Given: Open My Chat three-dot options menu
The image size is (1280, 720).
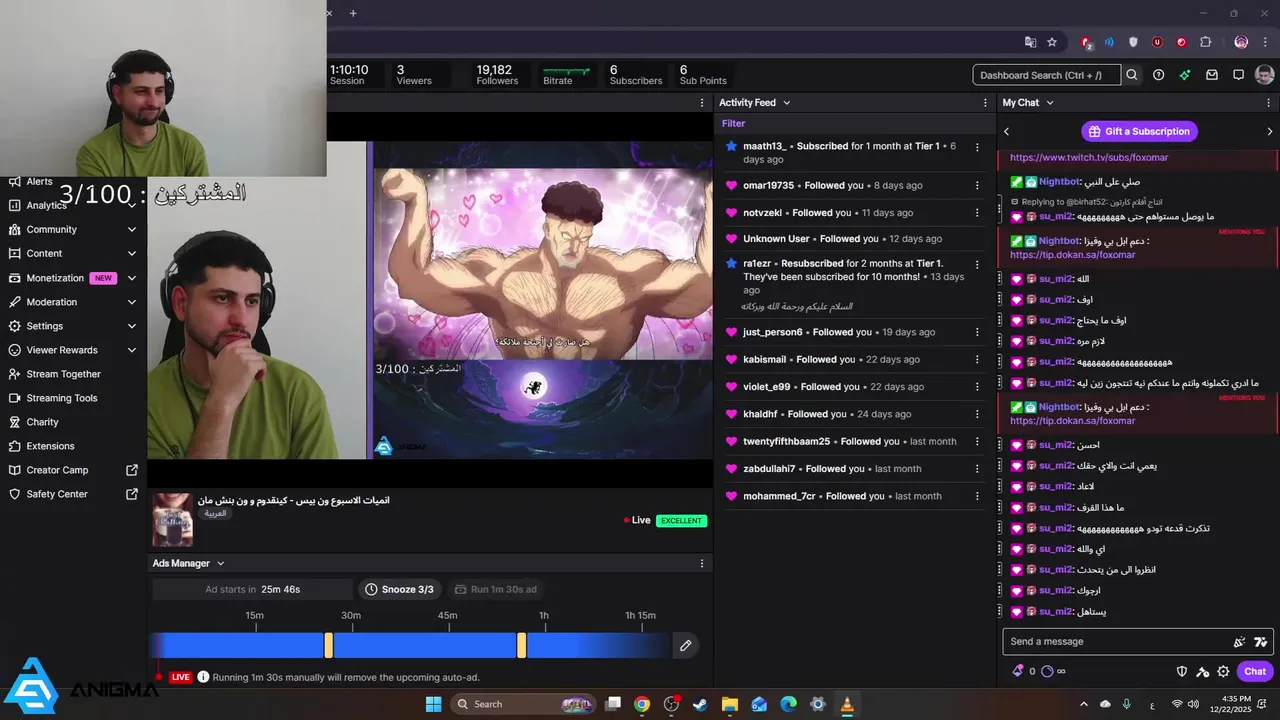Looking at the screenshot, I should (1269, 103).
